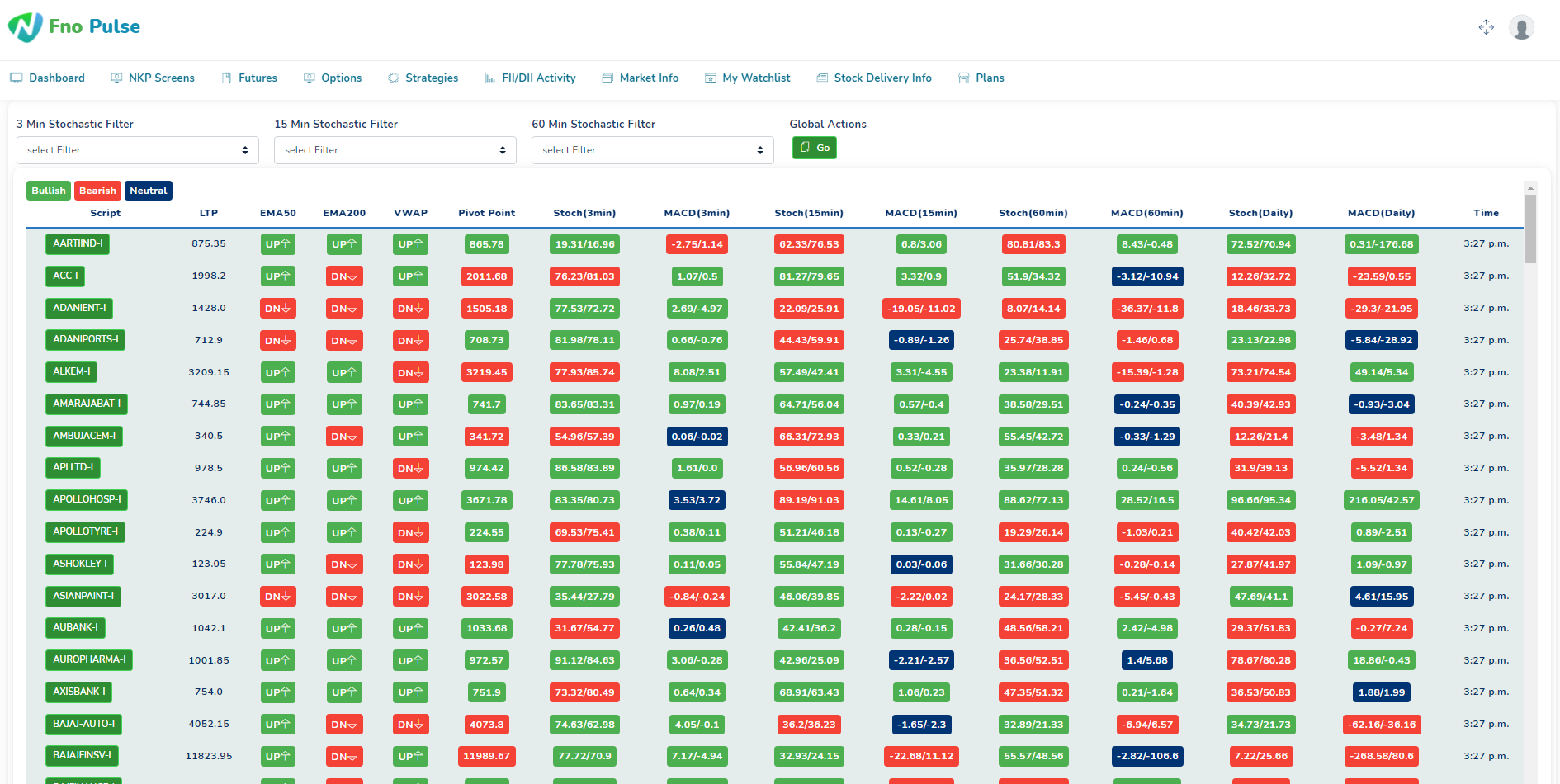
Task: Click the VWAP DN badge for ALKEM-I
Action: tap(410, 372)
